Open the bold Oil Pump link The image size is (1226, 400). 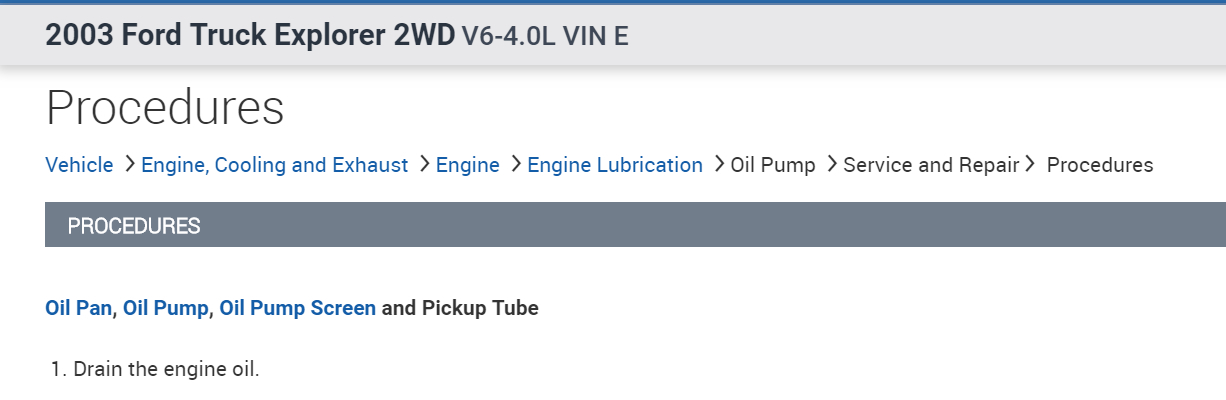(165, 308)
